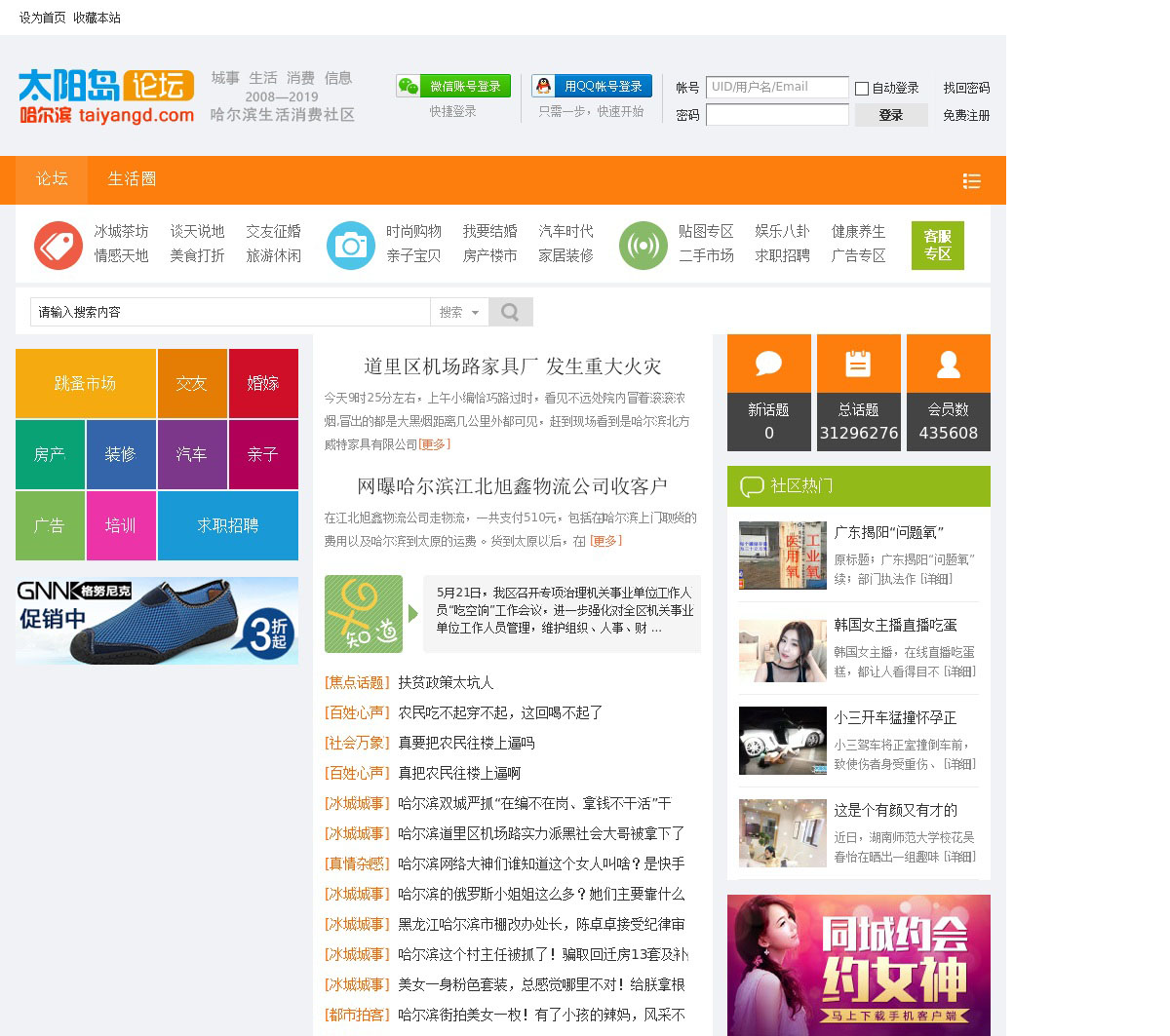Open the list menu icon in orange navbar
Viewport: 1170px width, 1036px height.
[x=971, y=181]
